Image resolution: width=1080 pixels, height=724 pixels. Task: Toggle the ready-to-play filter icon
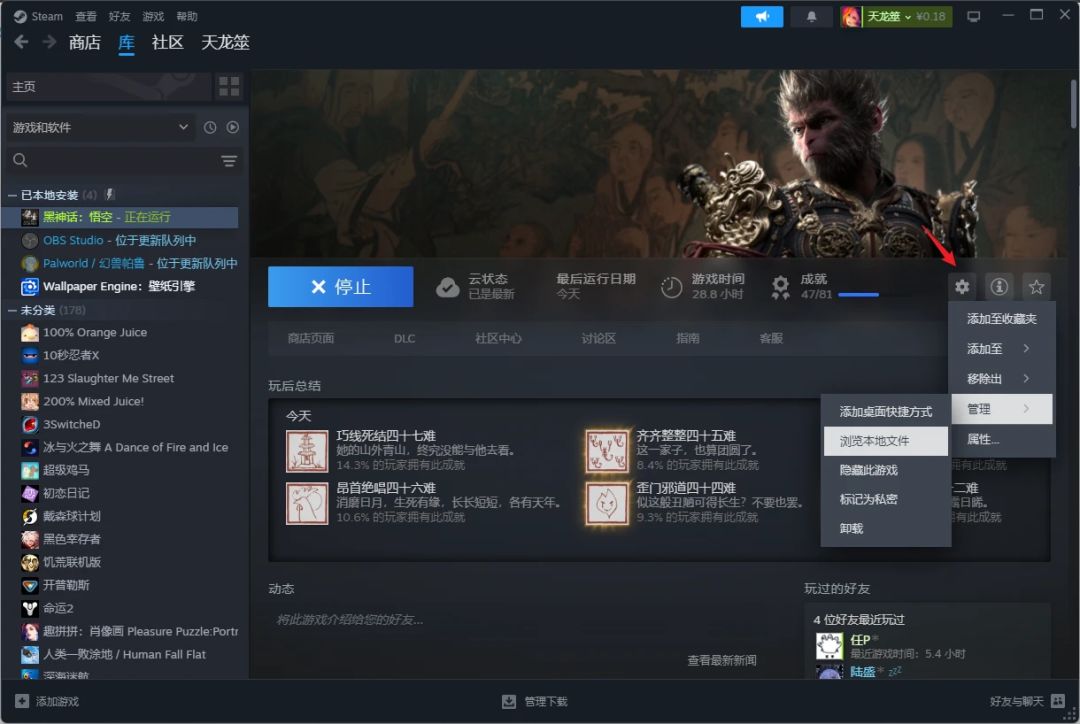pyautogui.click(x=233, y=127)
